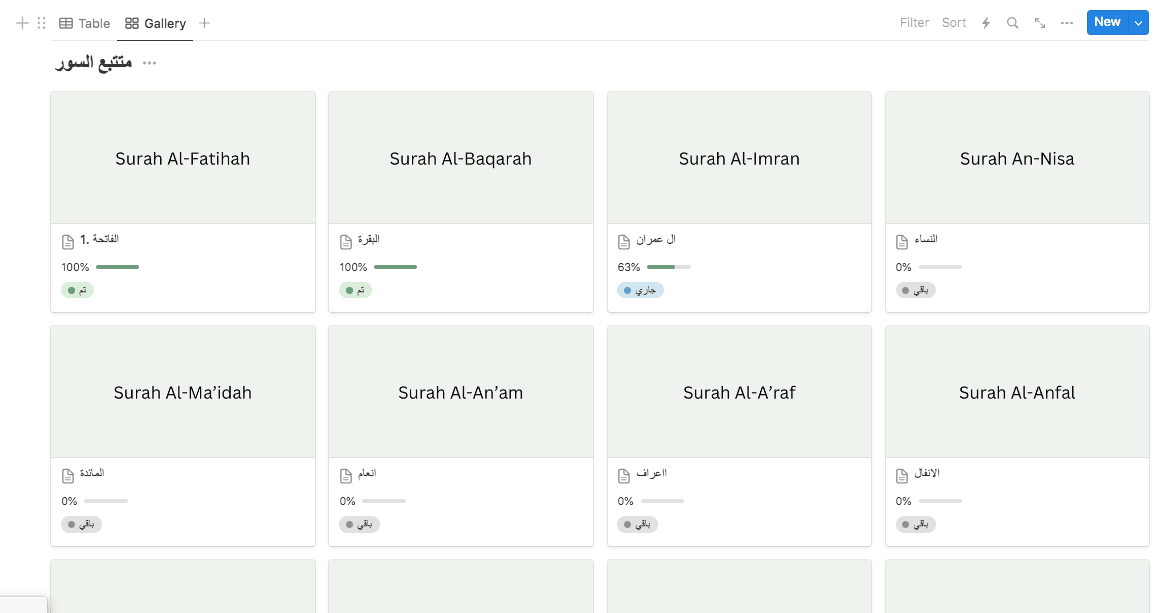Viewport: 1165px width, 613px height.
Task: Click the Filter option
Action: pos(913,22)
